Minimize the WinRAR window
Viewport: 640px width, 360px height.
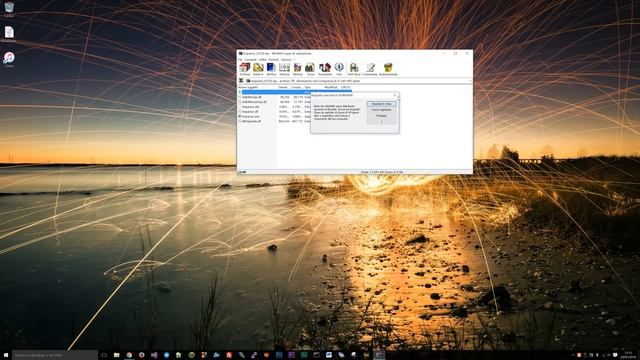(444, 53)
